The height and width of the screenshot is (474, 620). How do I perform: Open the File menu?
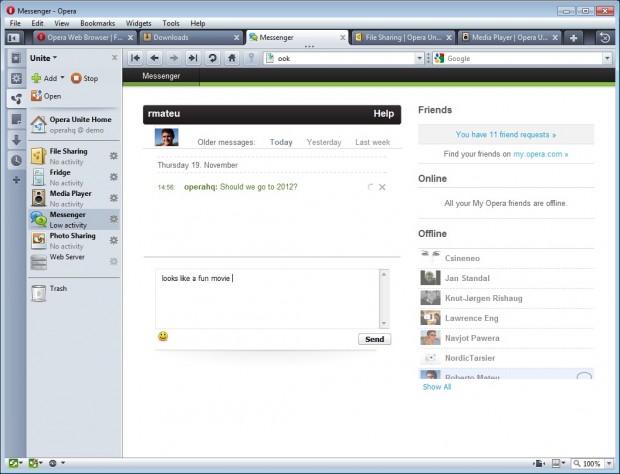coord(15,23)
